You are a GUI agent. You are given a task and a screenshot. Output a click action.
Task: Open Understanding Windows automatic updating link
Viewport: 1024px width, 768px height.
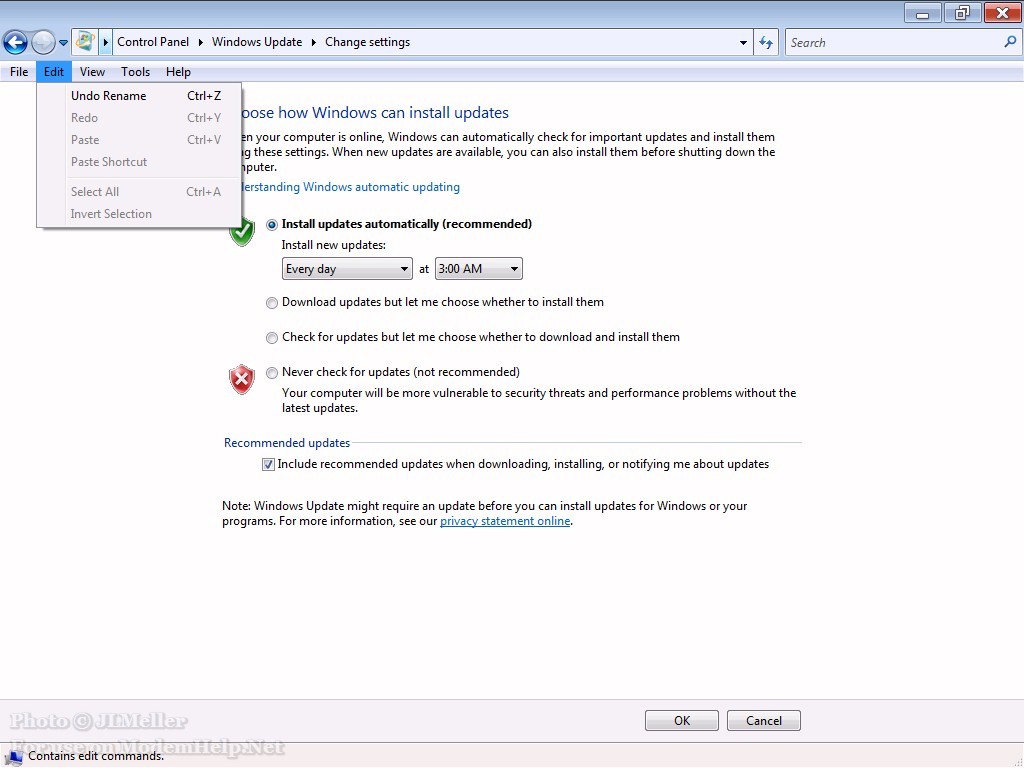click(351, 187)
